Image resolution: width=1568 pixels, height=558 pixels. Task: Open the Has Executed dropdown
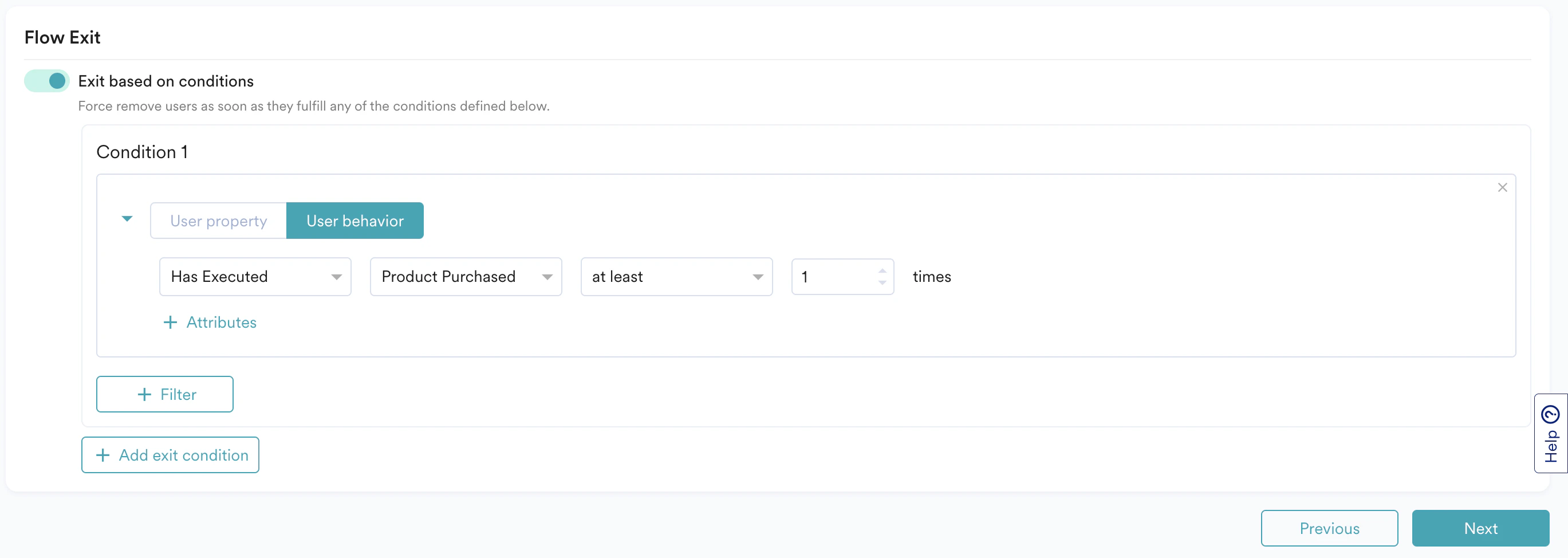pos(255,277)
